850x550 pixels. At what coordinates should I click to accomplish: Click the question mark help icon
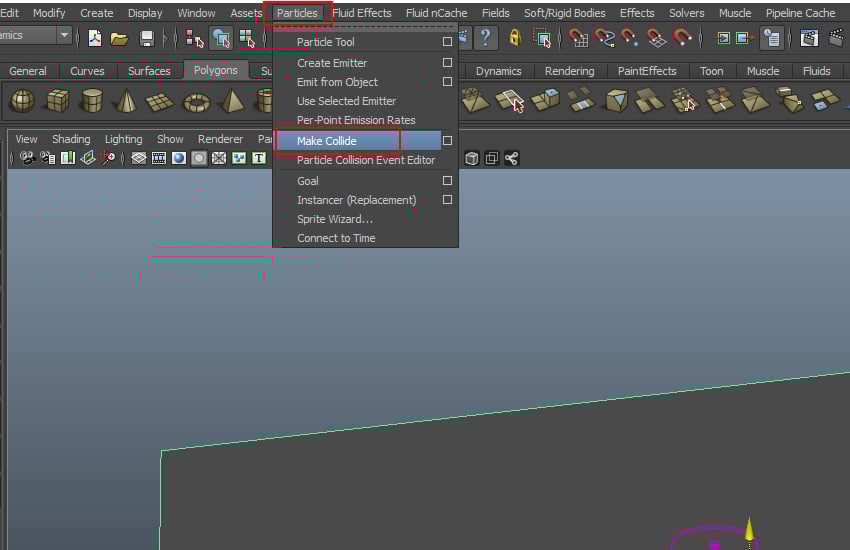(x=485, y=38)
